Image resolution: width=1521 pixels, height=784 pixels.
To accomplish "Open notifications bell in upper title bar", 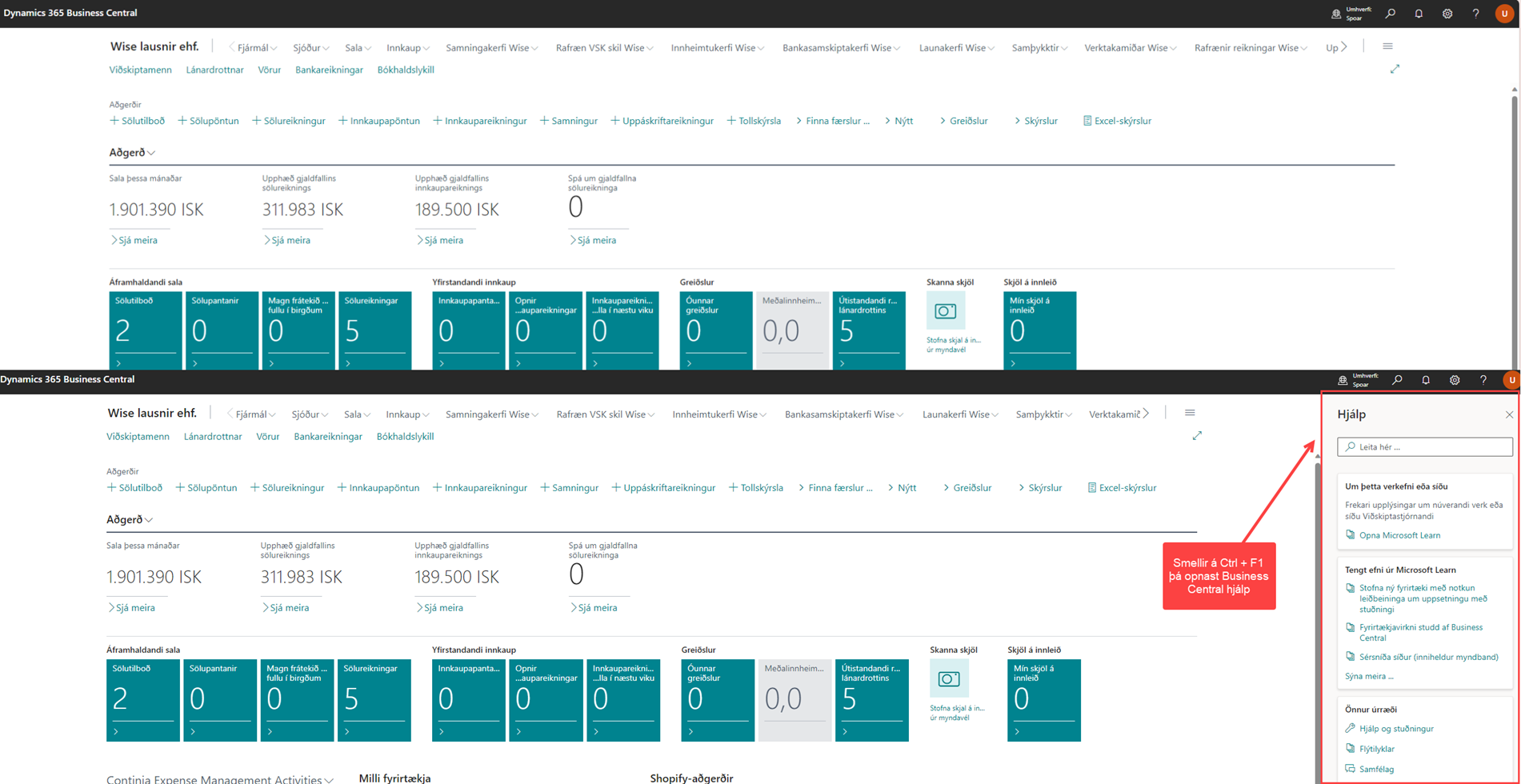I will click(1419, 14).
